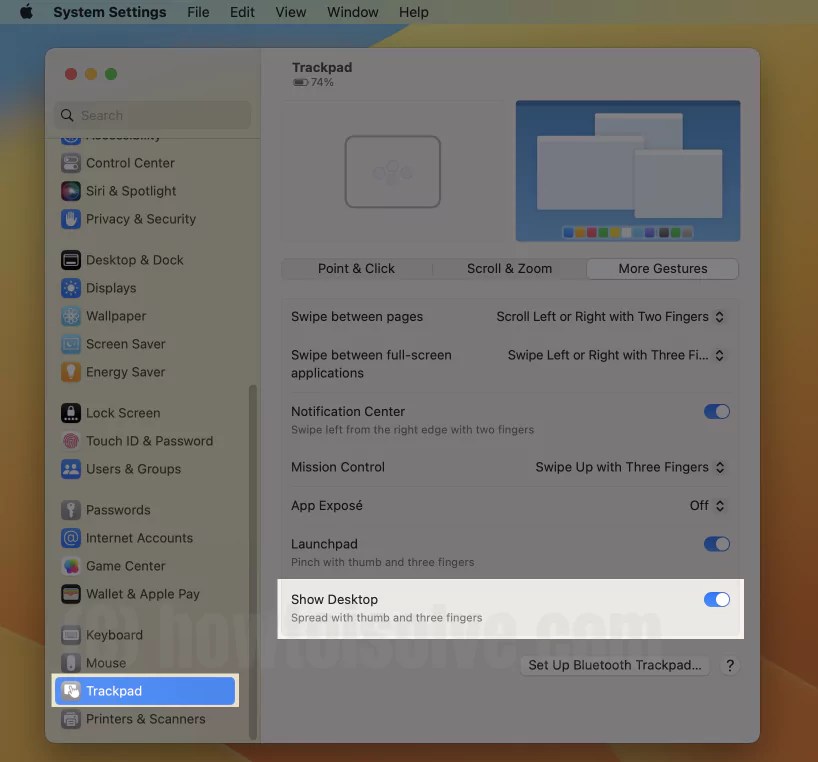
Task: Click the Search field in System Settings
Action: 151,115
